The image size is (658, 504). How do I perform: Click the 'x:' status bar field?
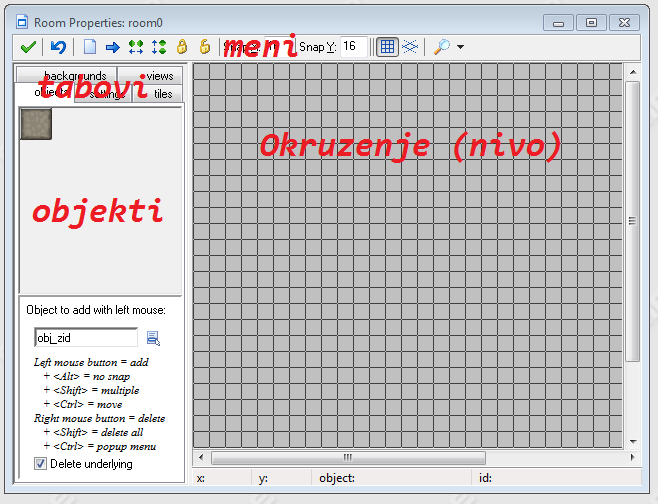point(222,478)
